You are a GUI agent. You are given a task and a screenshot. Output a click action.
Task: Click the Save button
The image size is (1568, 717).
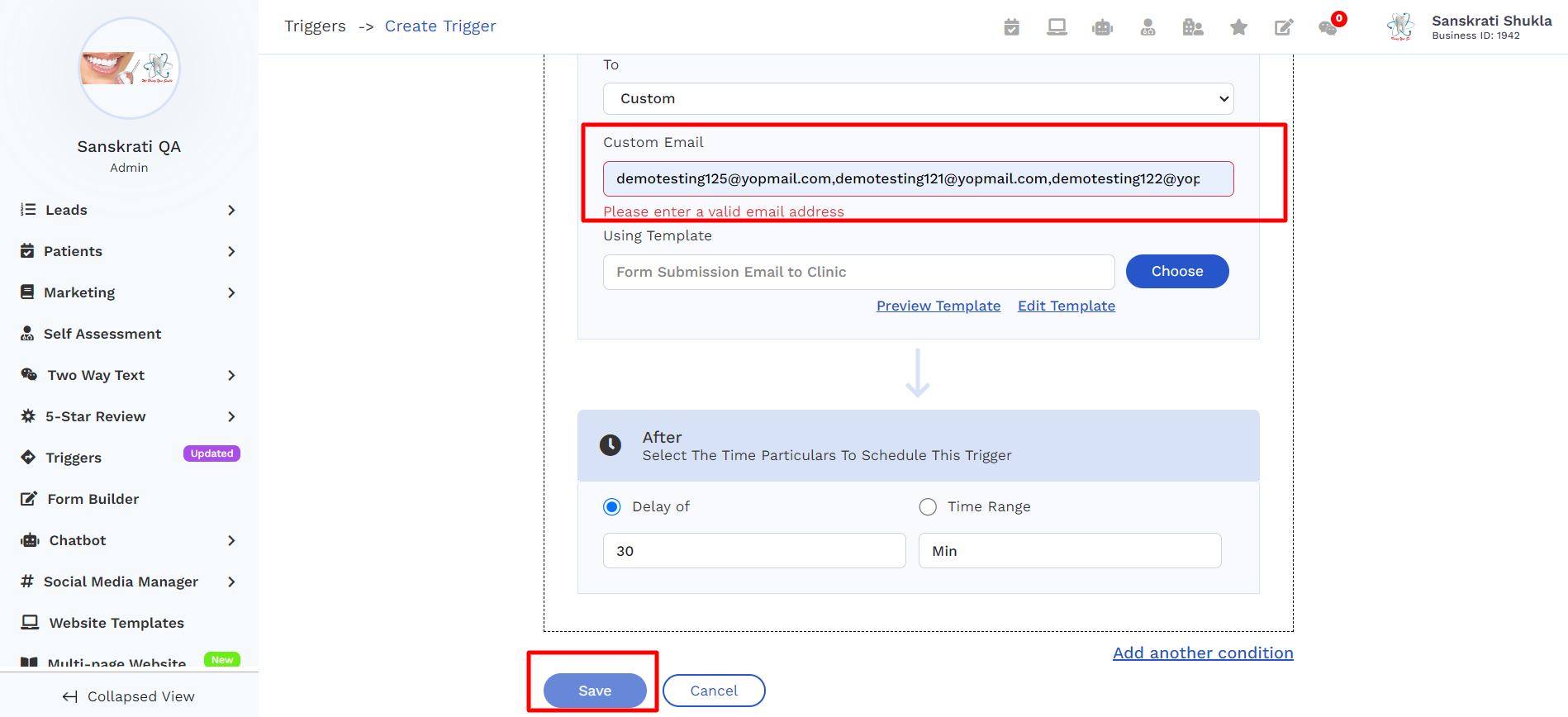click(595, 691)
